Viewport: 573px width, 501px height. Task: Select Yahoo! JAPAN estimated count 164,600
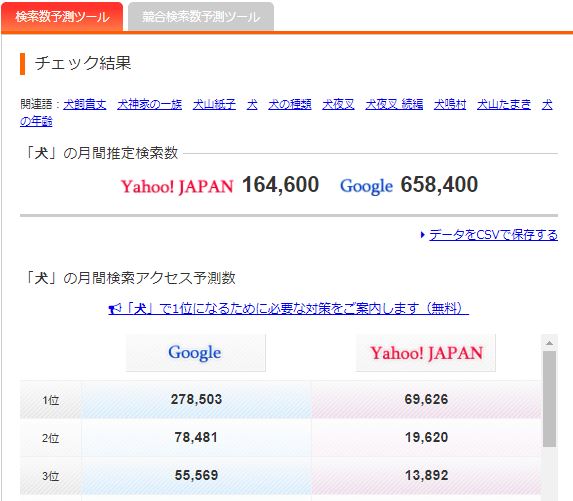pos(280,185)
